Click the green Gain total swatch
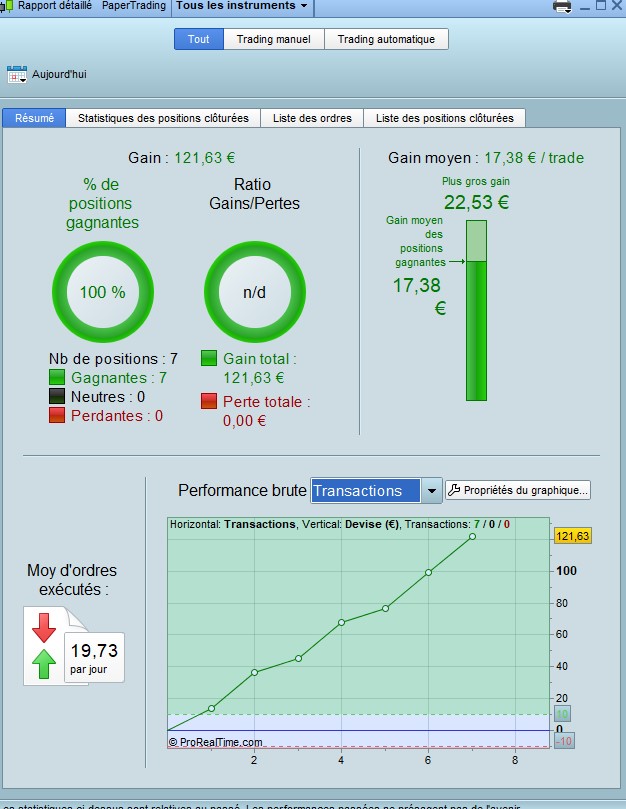 click(208, 358)
